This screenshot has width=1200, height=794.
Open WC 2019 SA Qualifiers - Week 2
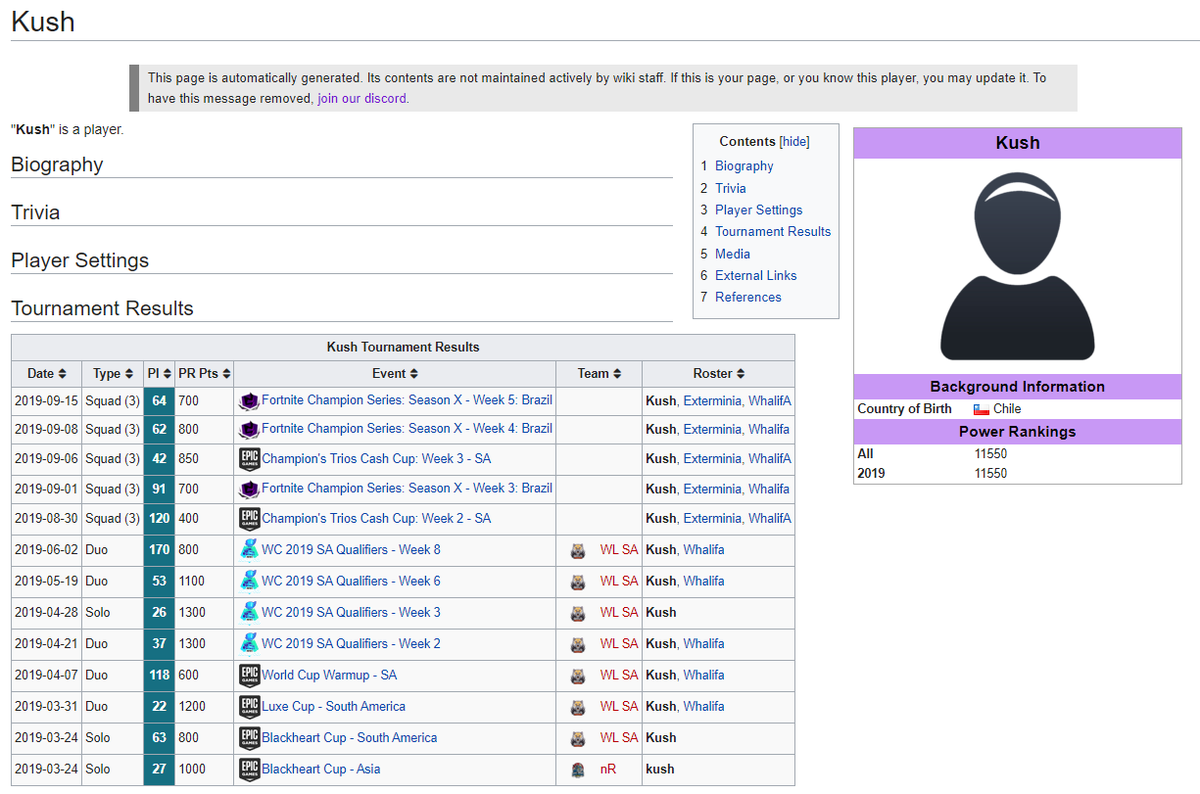[351, 643]
